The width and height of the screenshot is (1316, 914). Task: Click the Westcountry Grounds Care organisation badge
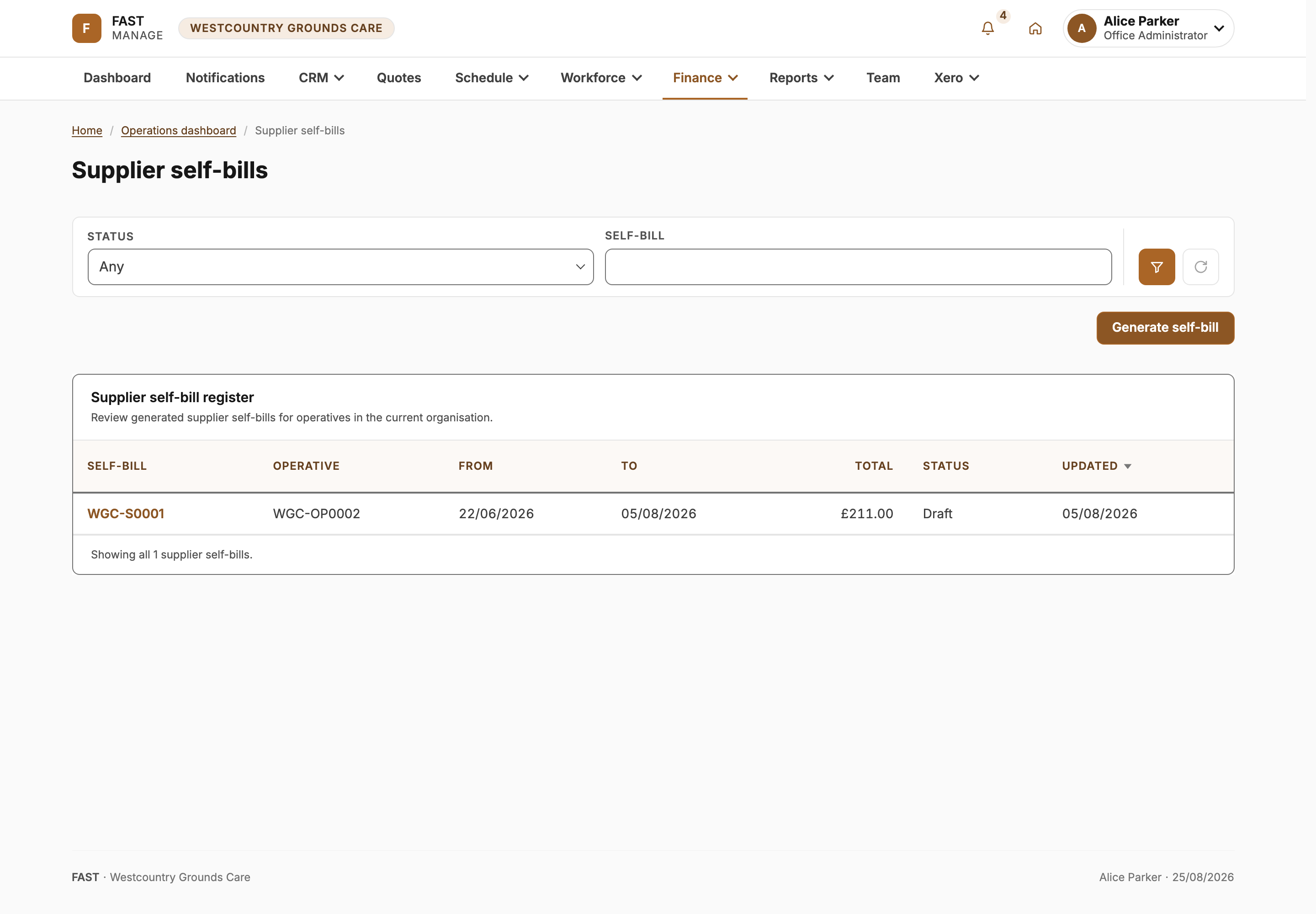point(286,28)
